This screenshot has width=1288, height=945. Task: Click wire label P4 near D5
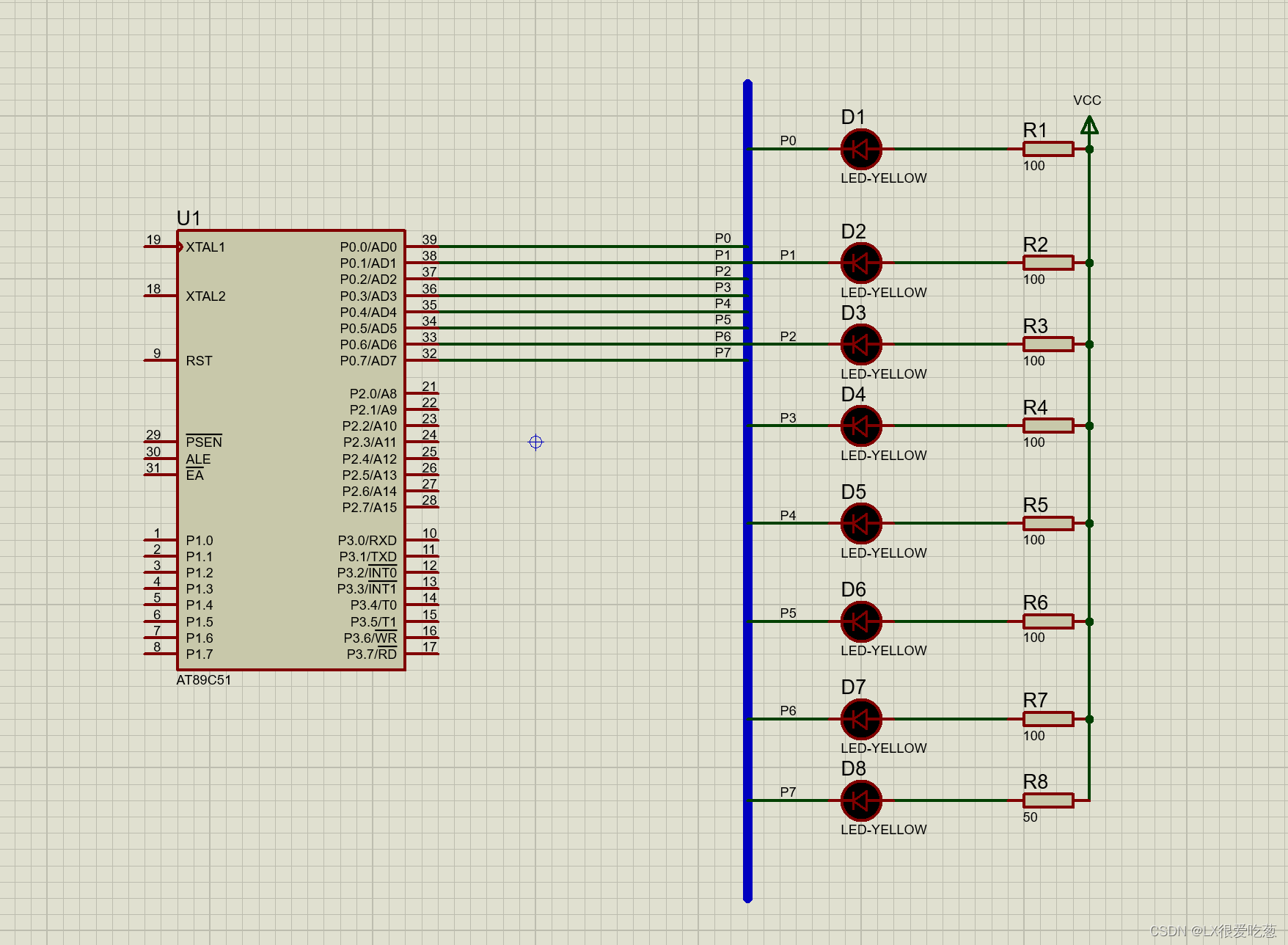pos(788,516)
